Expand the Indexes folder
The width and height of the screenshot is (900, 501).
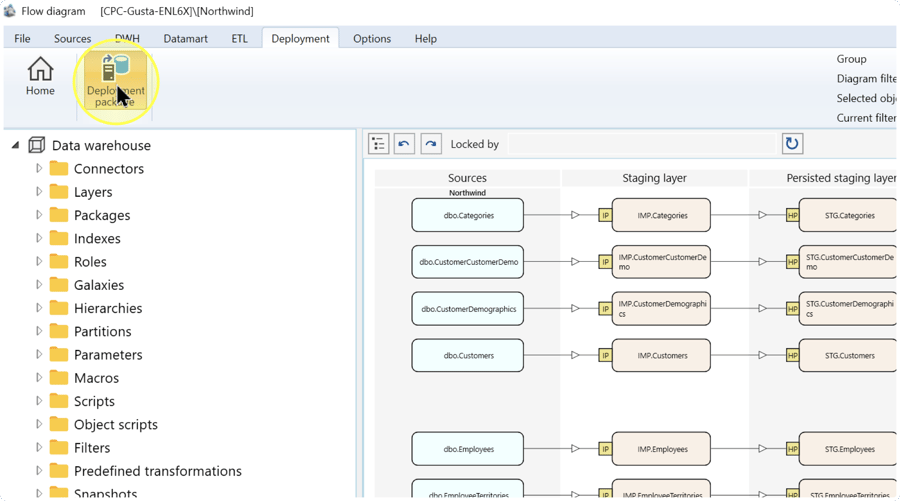coord(38,238)
